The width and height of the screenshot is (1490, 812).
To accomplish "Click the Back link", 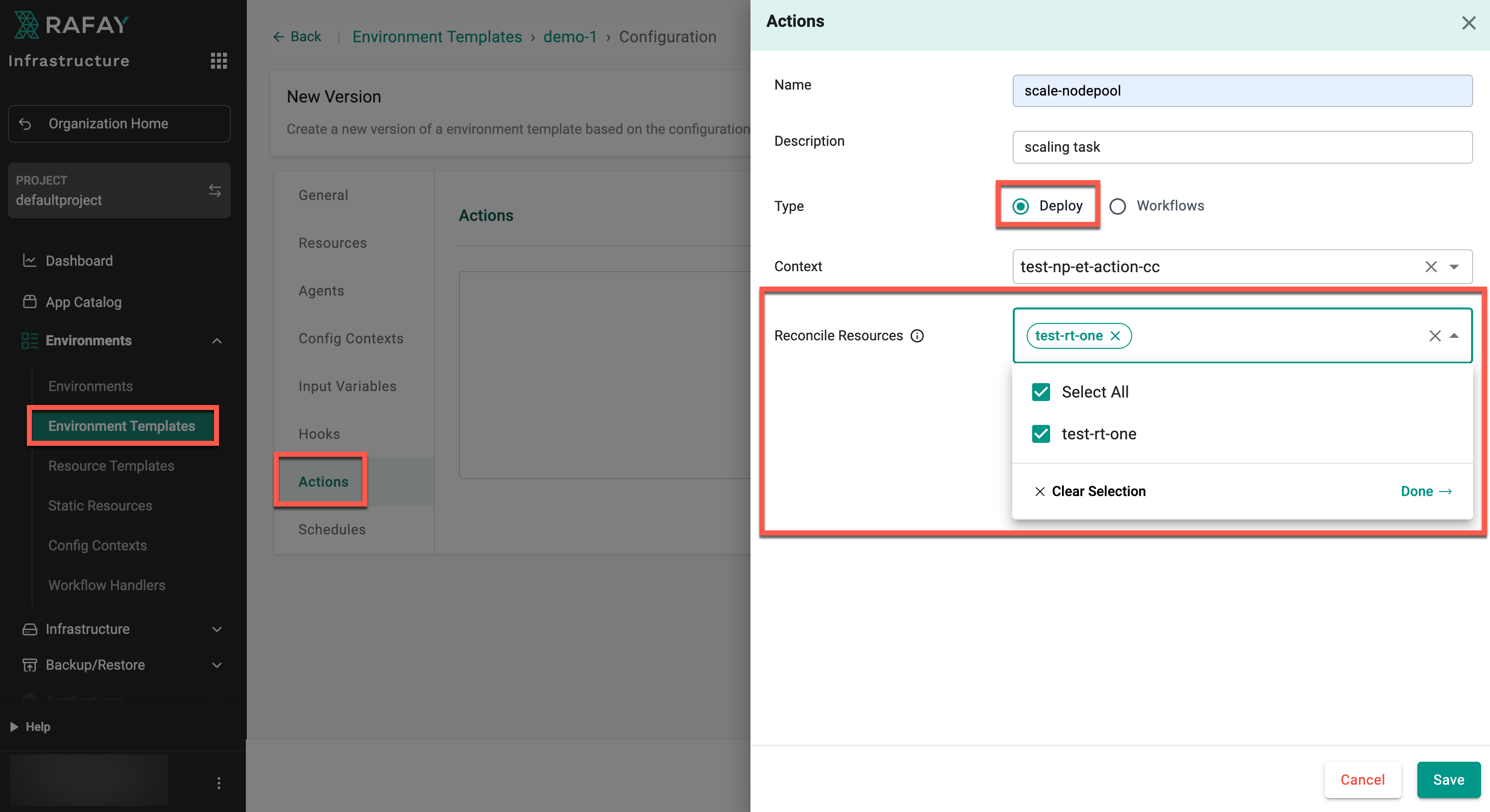I will coord(297,37).
